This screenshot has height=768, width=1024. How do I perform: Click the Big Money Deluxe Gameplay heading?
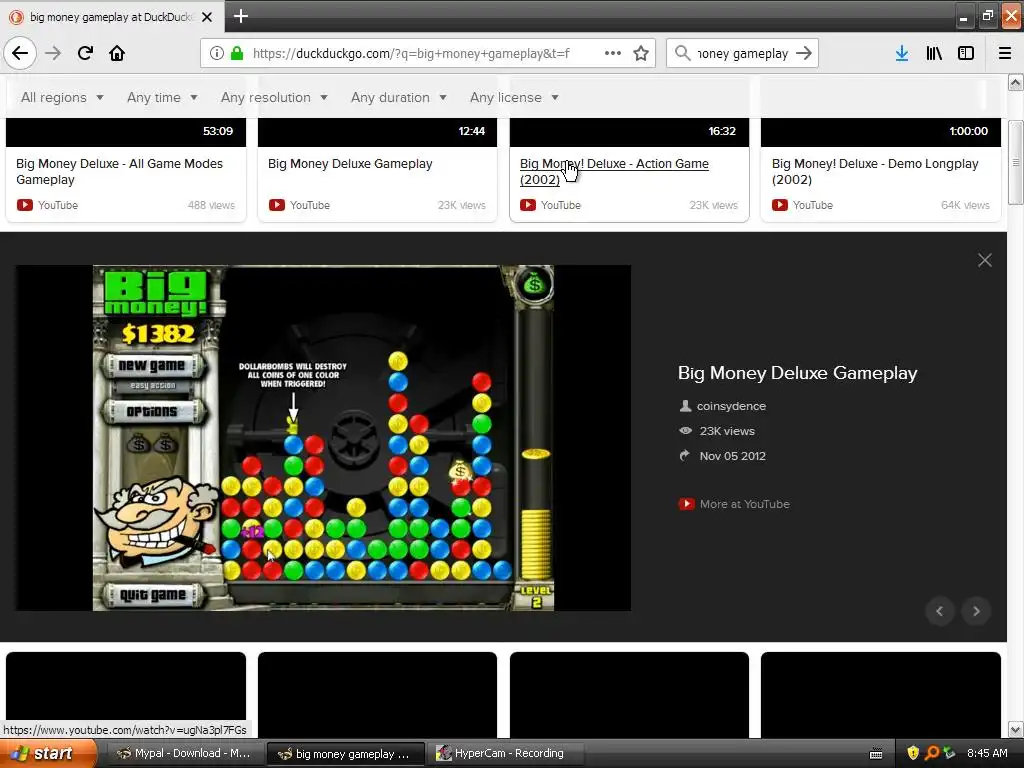coord(797,373)
